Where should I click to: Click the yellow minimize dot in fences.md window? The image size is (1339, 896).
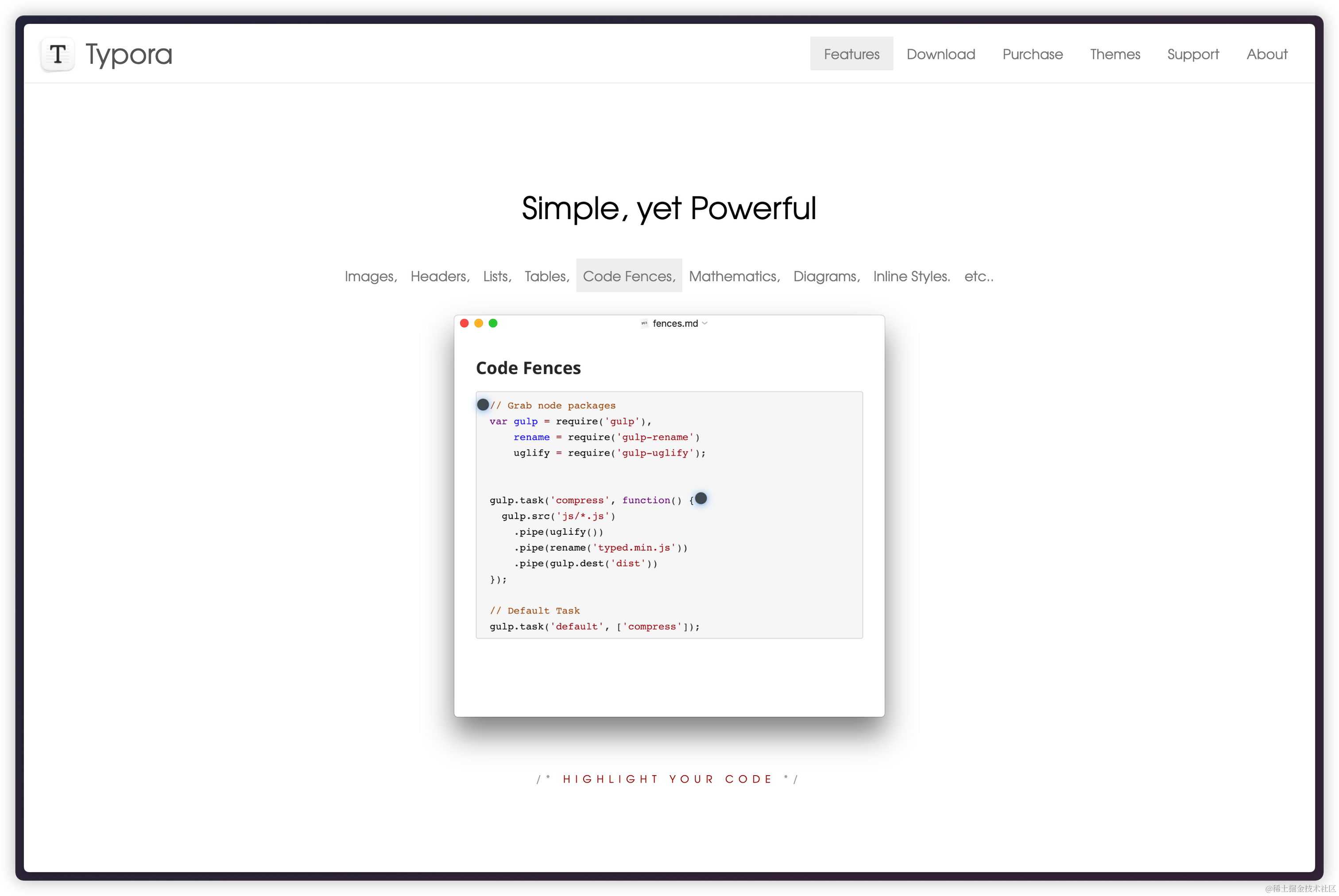(x=478, y=324)
